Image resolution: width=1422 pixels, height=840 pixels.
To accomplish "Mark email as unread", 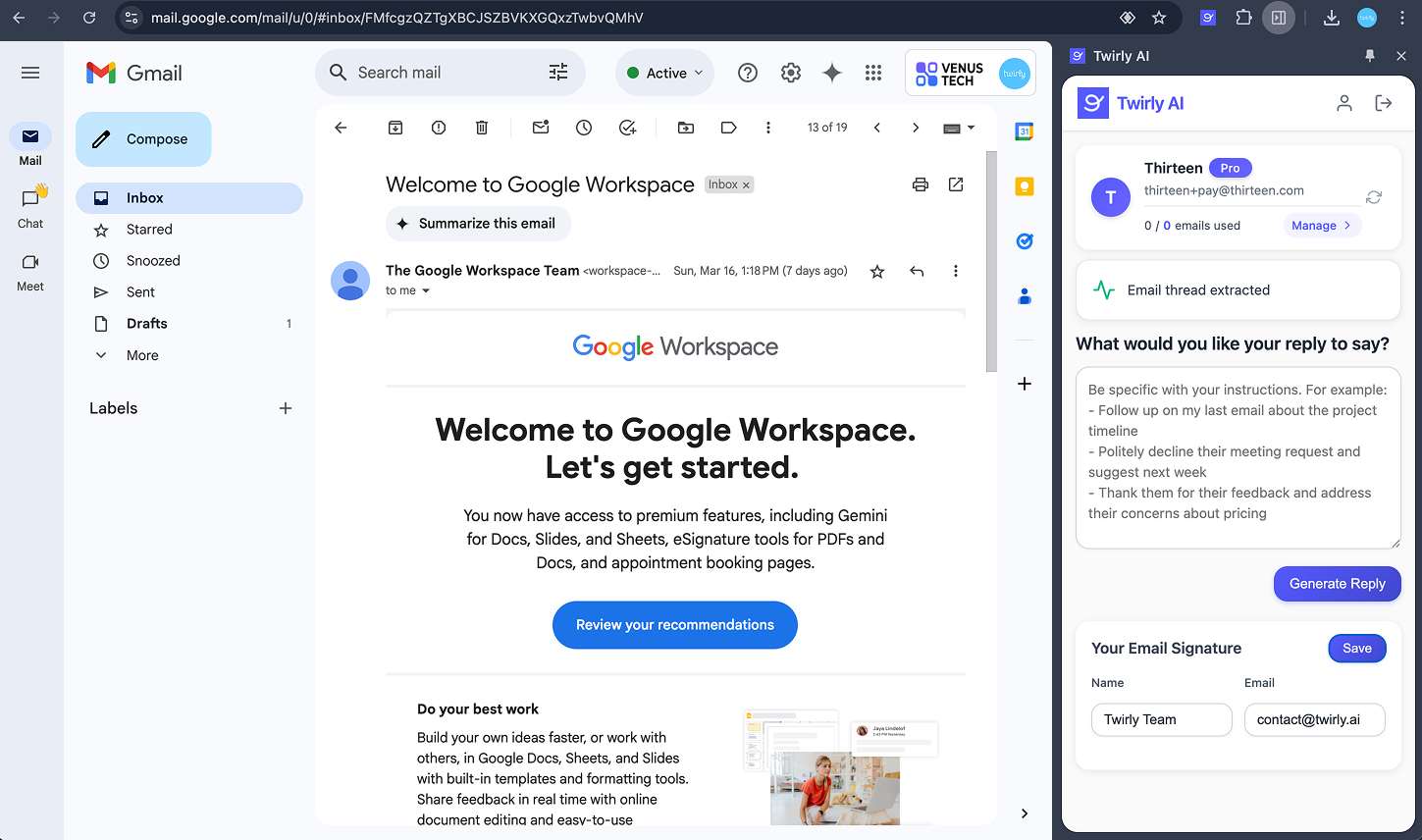I will pos(541,128).
